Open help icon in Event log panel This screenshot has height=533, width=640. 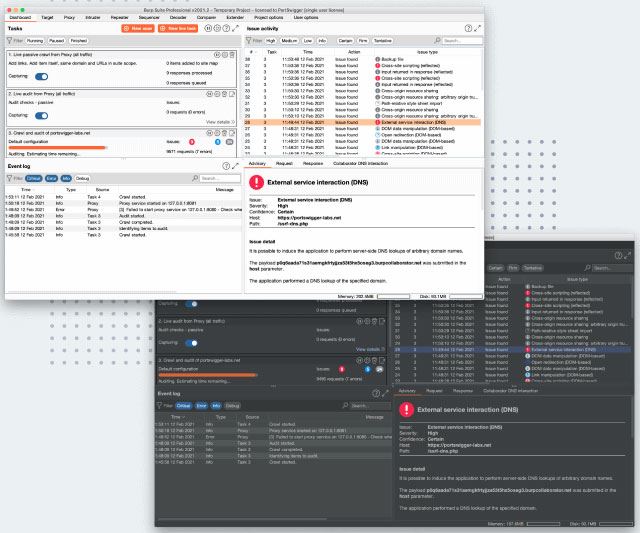pyautogui.click(x=226, y=166)
